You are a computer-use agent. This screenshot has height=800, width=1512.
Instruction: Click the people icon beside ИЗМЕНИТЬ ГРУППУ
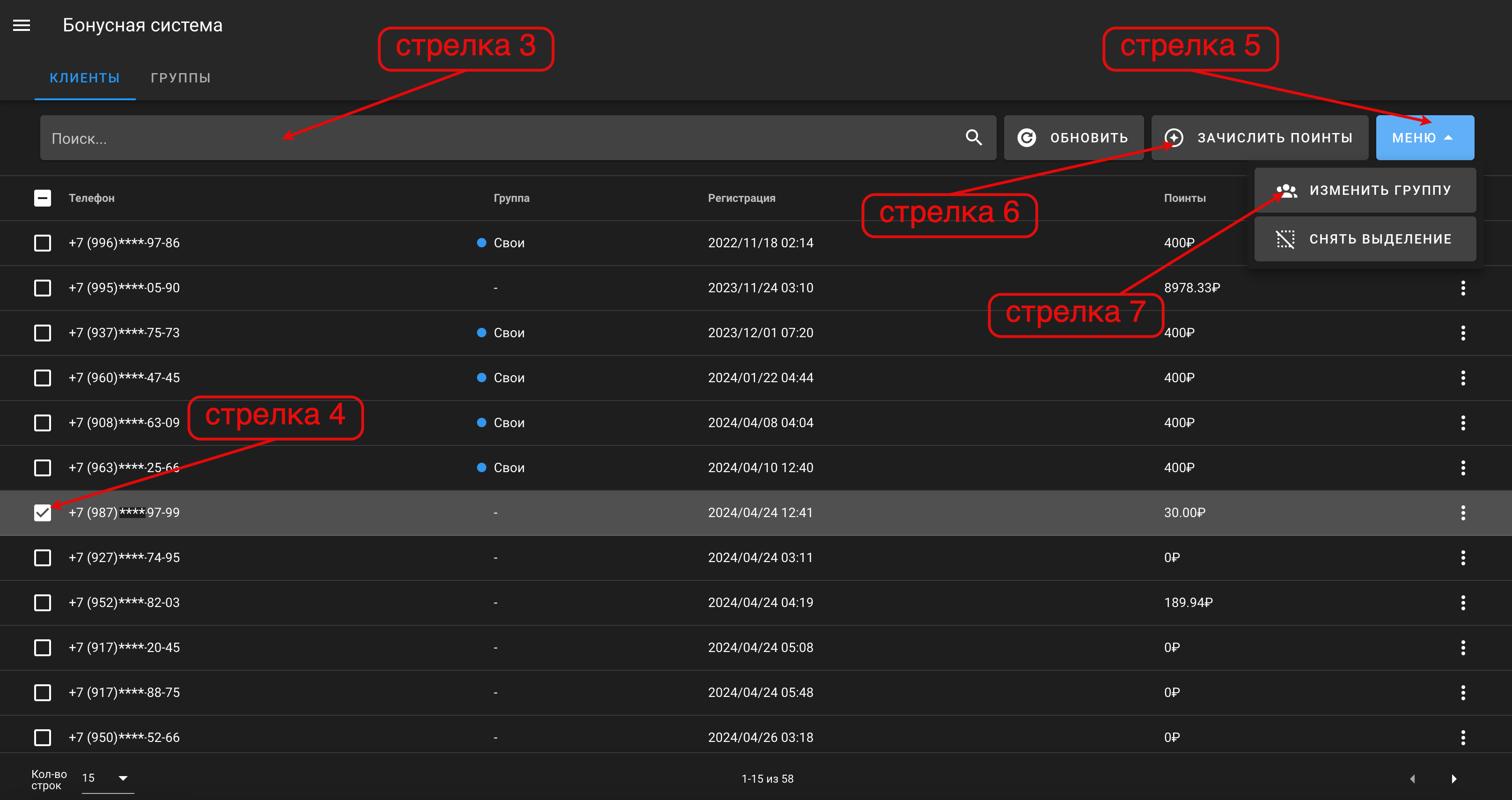tap(1286, 190)
